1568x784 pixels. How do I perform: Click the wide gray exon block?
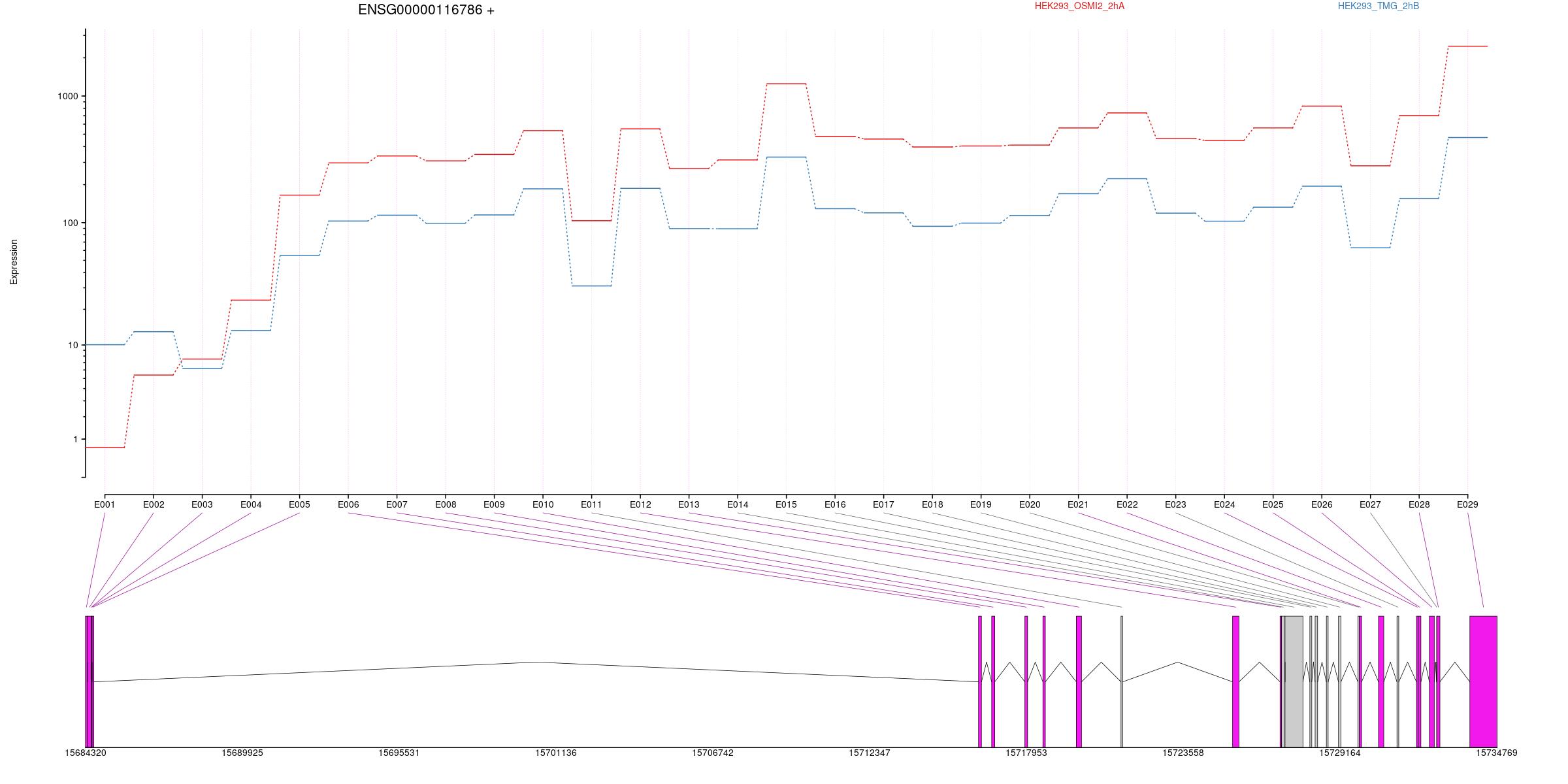point(1294,681)
